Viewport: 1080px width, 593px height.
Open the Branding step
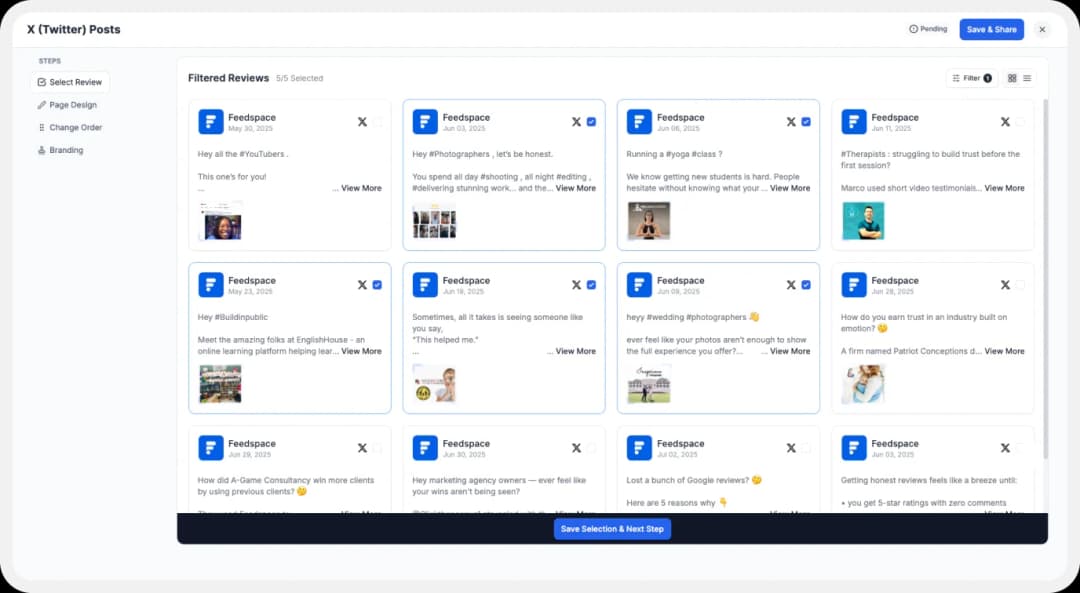66,150
